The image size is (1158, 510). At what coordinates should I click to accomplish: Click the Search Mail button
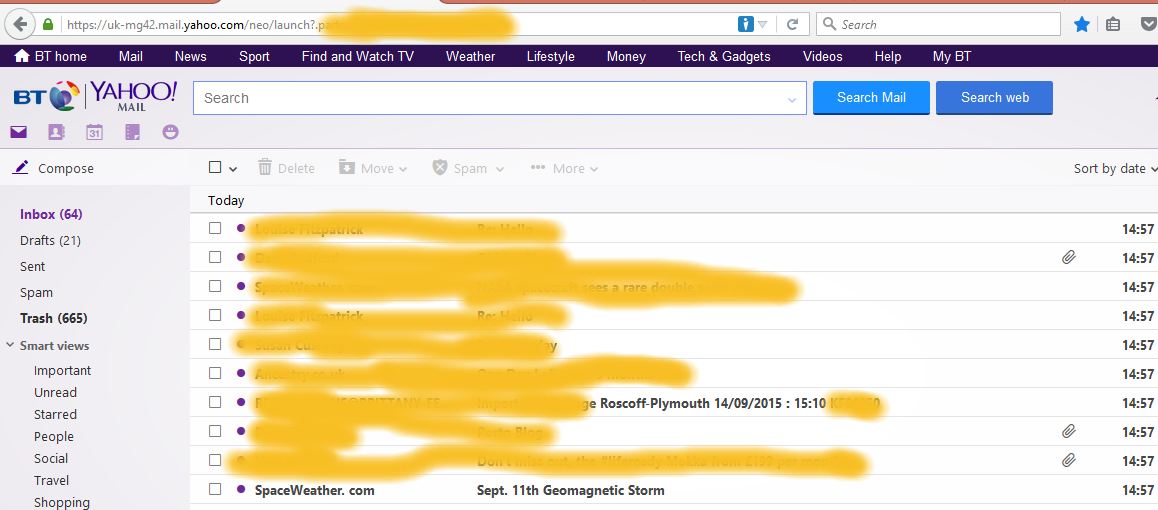[871, 98]
